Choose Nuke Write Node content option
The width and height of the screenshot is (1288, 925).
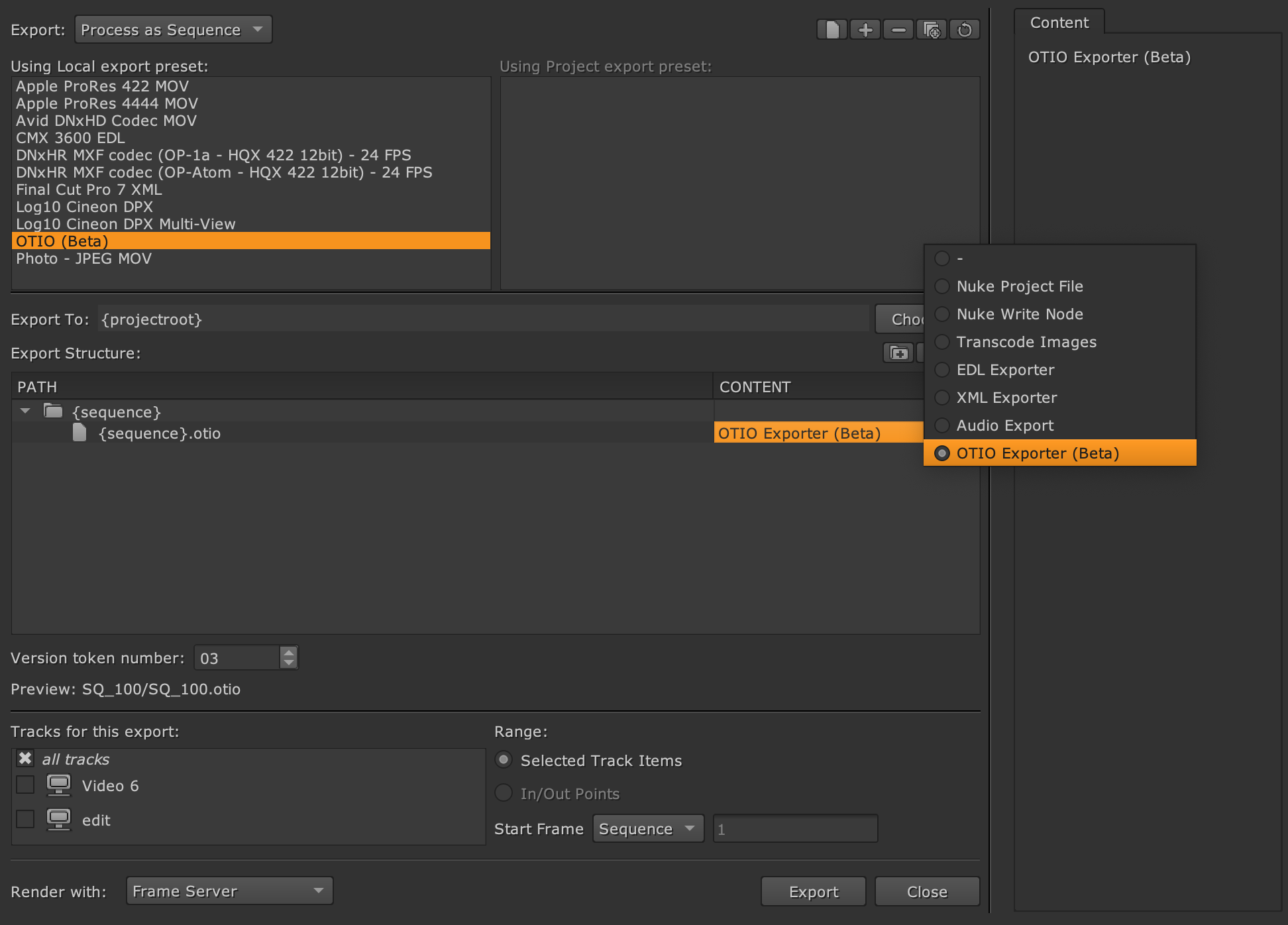pyautogui.click(x=1060, y=314)
